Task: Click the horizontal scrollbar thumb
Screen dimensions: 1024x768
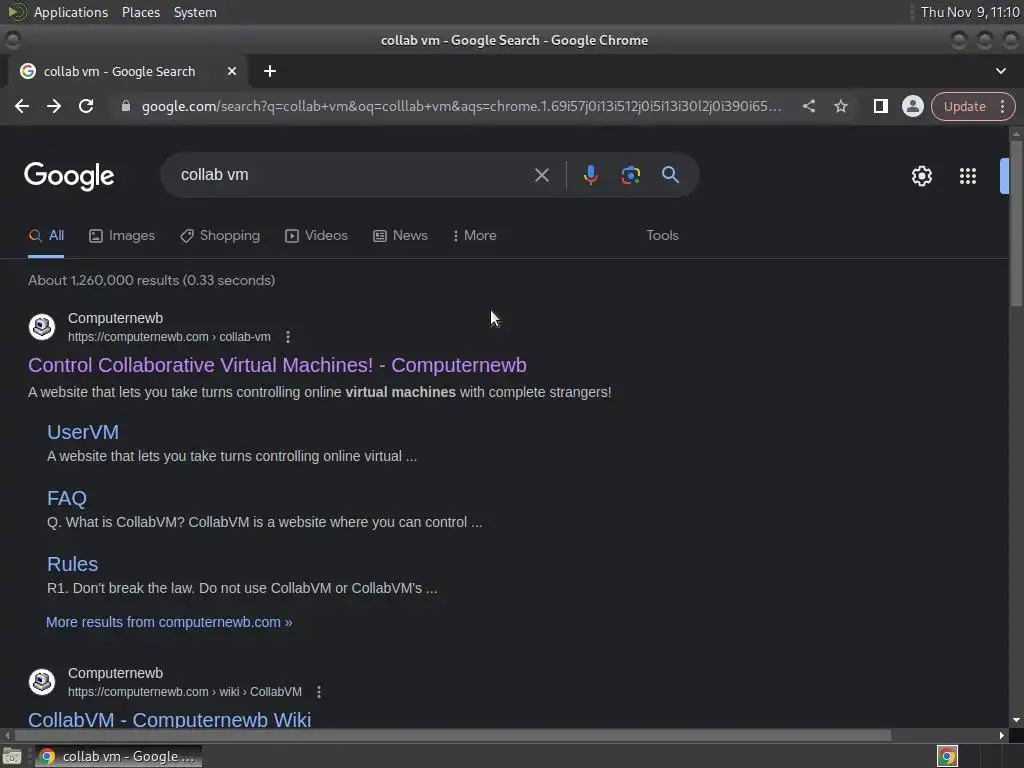Action: [x=453, y=735]
